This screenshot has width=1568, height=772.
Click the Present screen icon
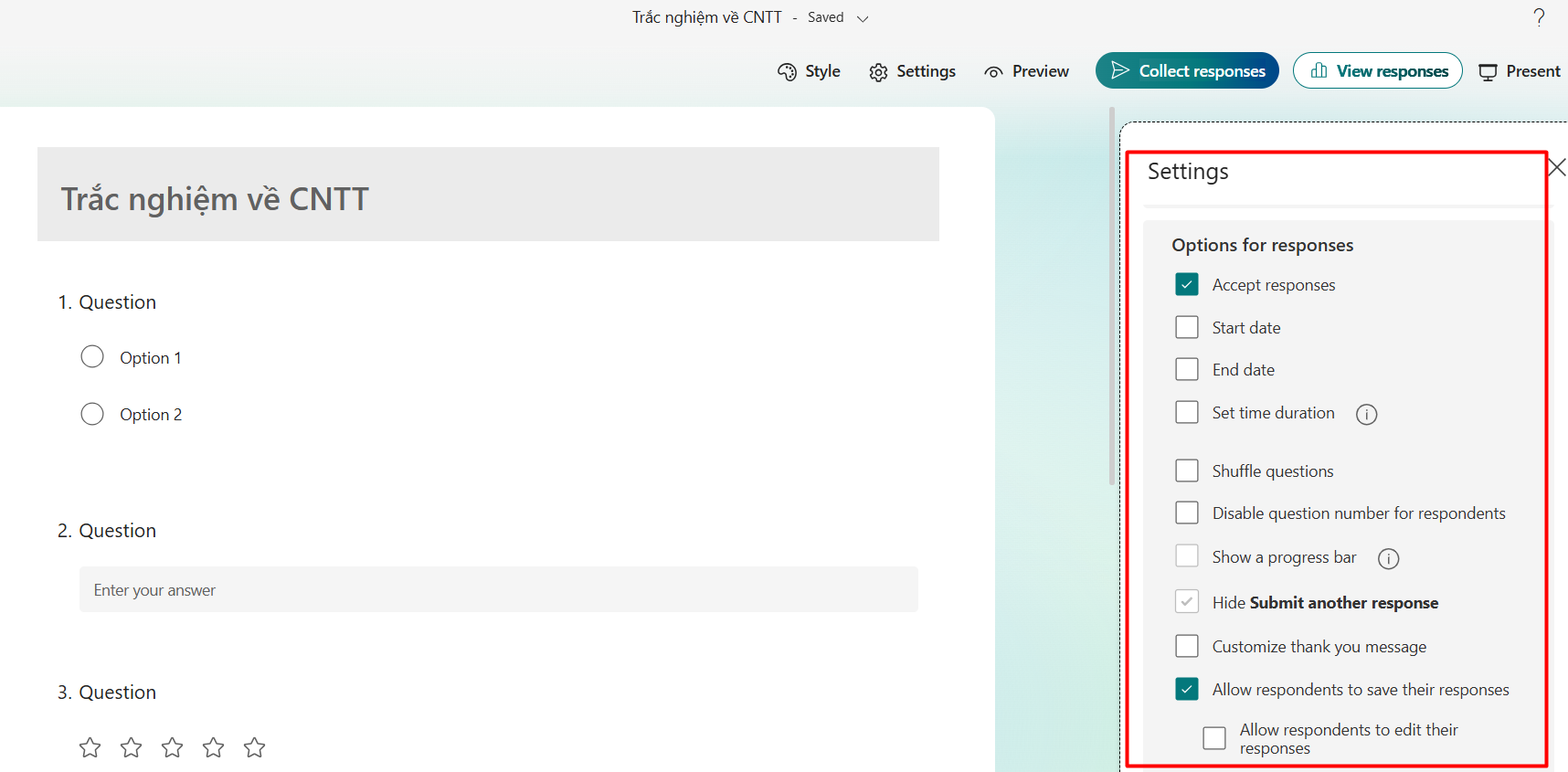1488,72
